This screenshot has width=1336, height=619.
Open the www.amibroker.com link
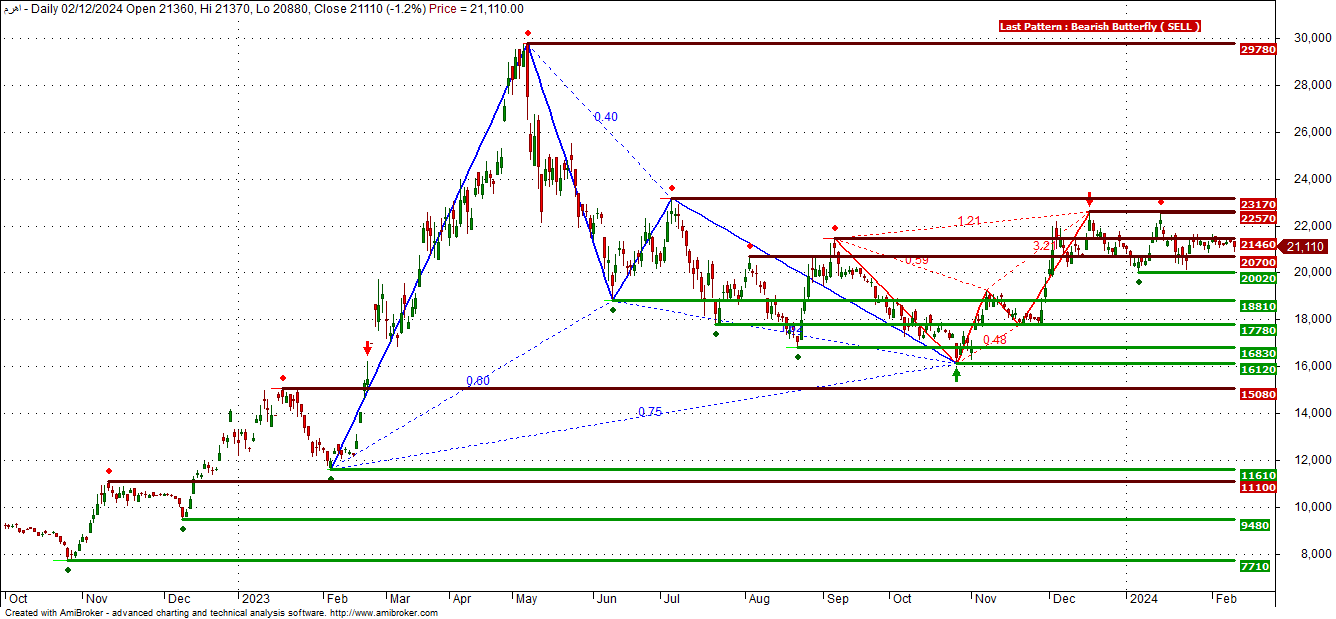coord(383,613)
